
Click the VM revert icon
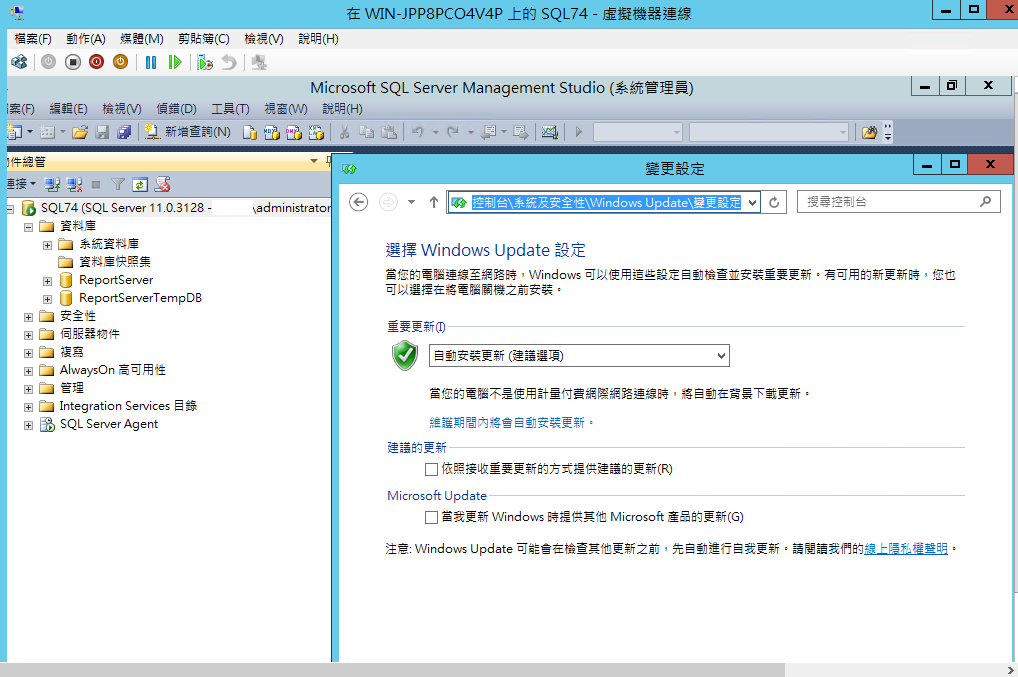coord(229,62)
